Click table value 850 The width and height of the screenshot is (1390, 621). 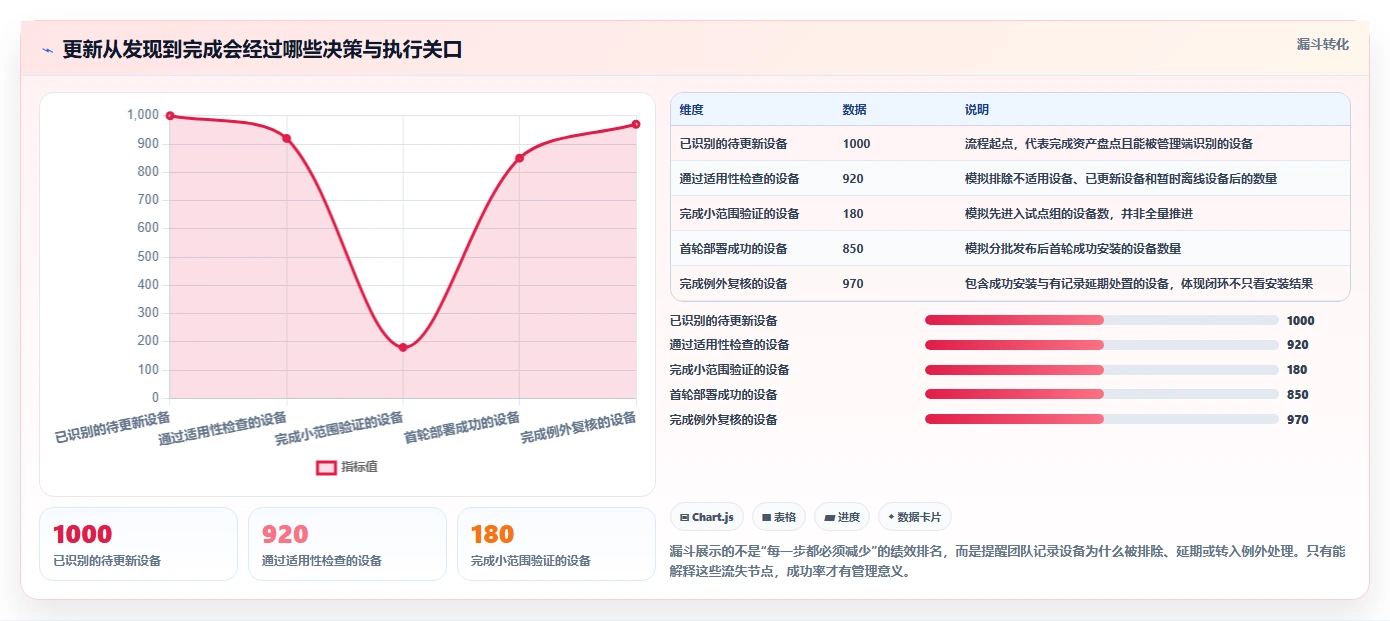point(853,249)
